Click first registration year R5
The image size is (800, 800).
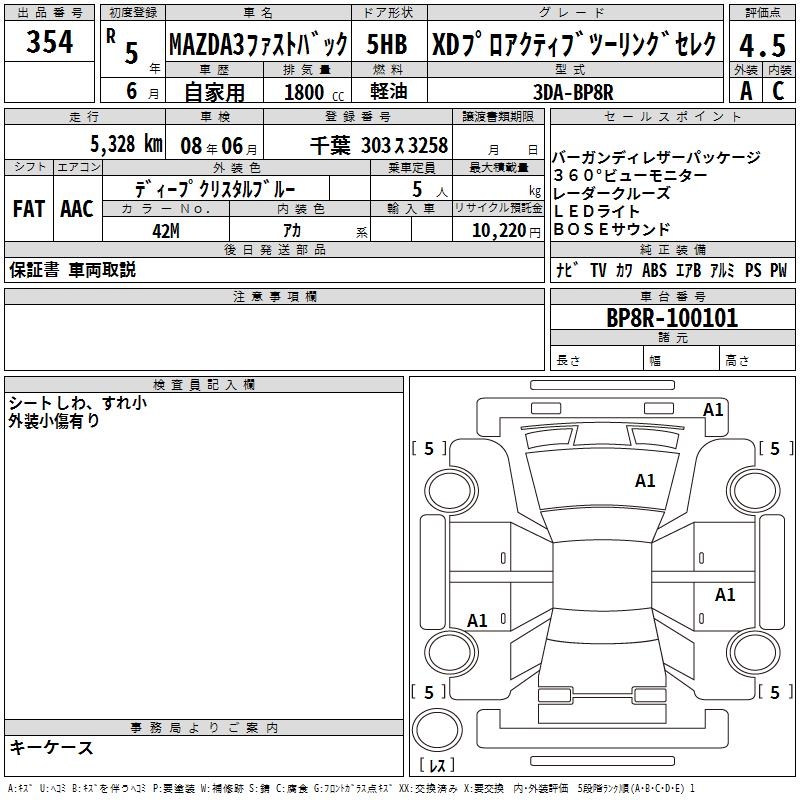click(133, 49)
